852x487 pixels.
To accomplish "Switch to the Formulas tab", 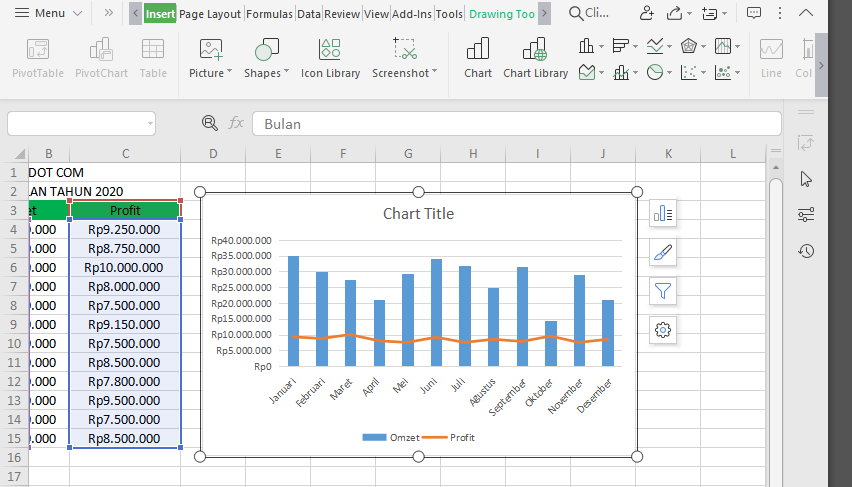I will pyautogui.click(x=269, y=14).
